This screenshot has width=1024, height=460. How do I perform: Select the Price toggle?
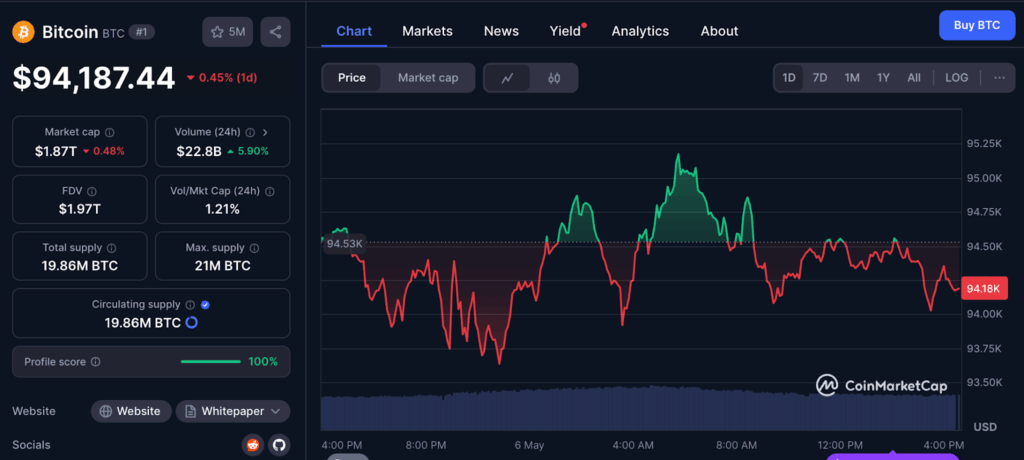(352, 78)
